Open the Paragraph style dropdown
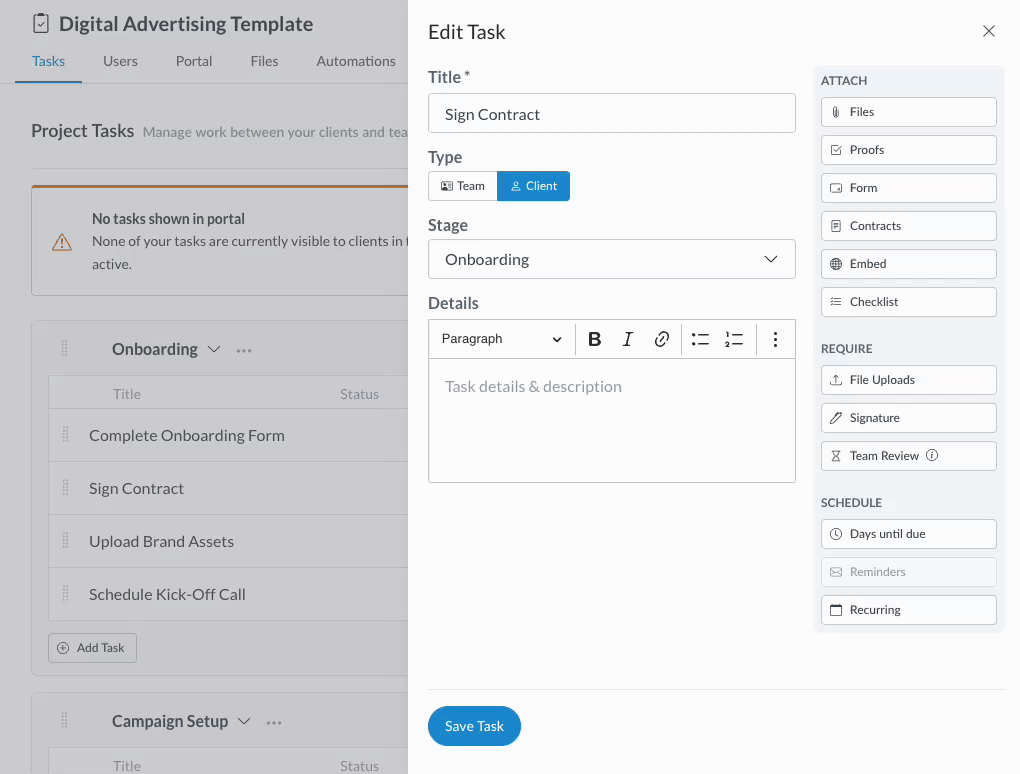This screenshot has height=774, width=1020. tap(501, 339)
